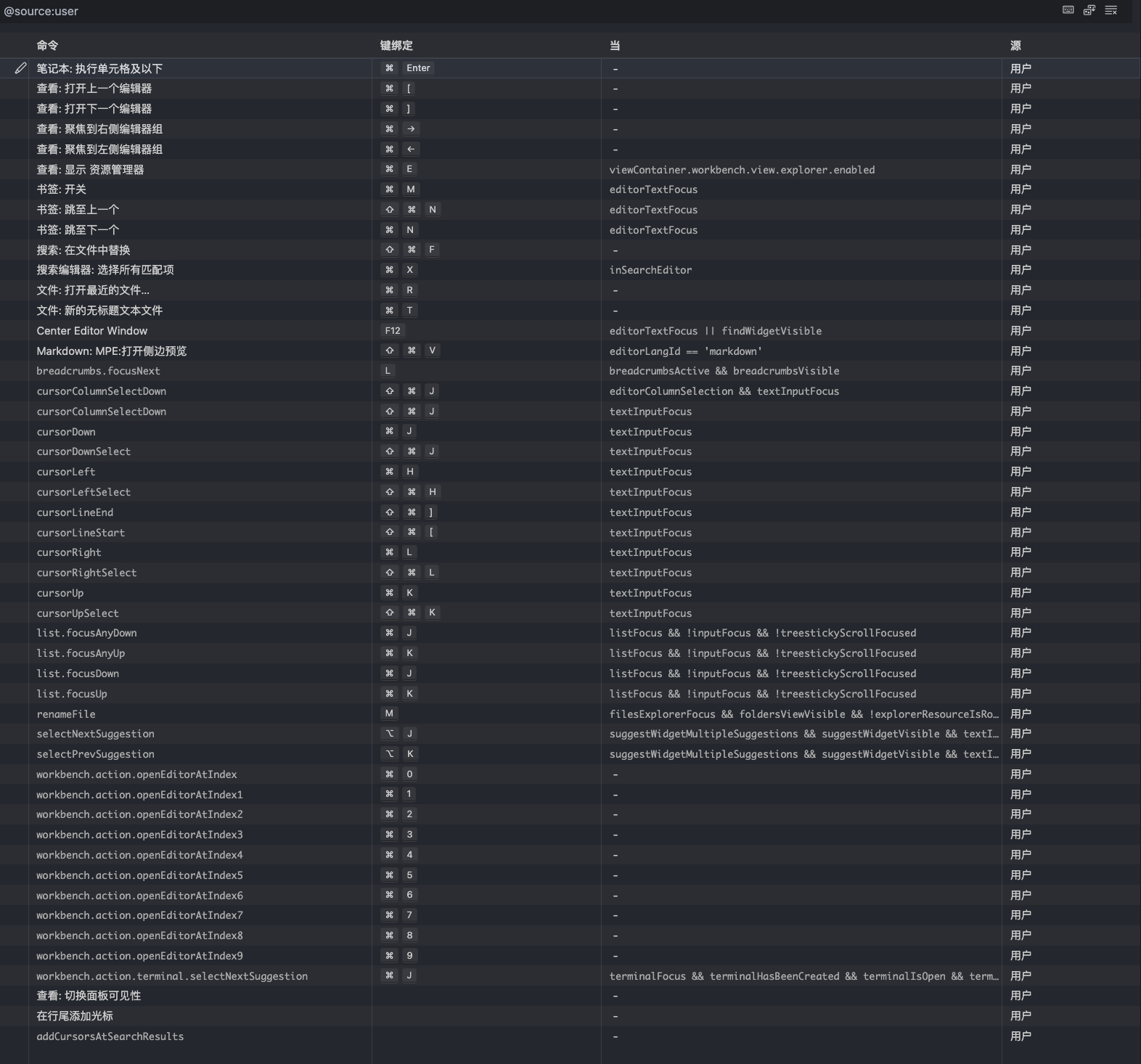Click the pencil edit icon beside 笔记本: 执行单元格及以下
Viewport: 1141px width, 1064px height.
pos(20,68)
